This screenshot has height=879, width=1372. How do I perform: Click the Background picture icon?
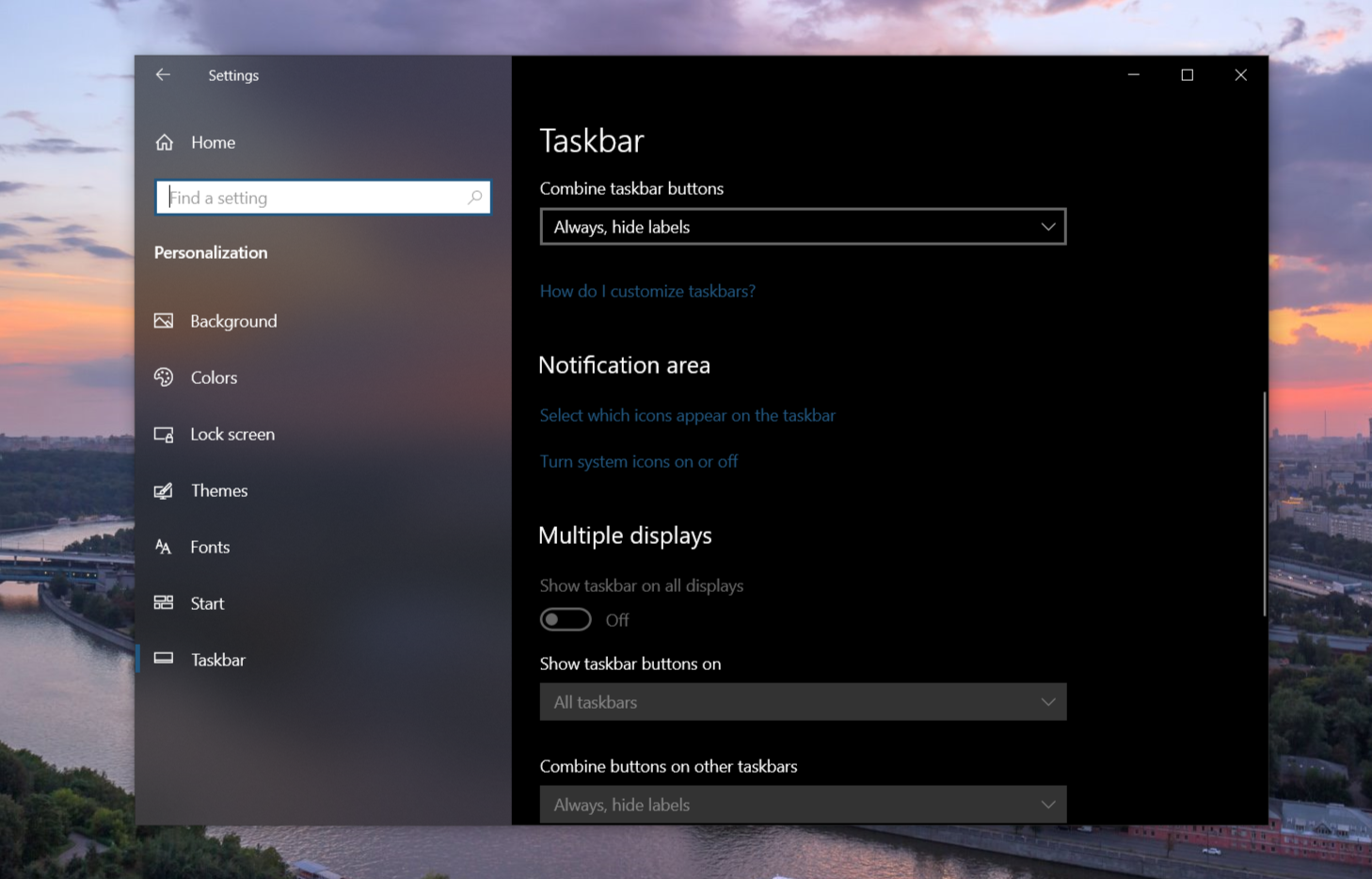[164, 321]
